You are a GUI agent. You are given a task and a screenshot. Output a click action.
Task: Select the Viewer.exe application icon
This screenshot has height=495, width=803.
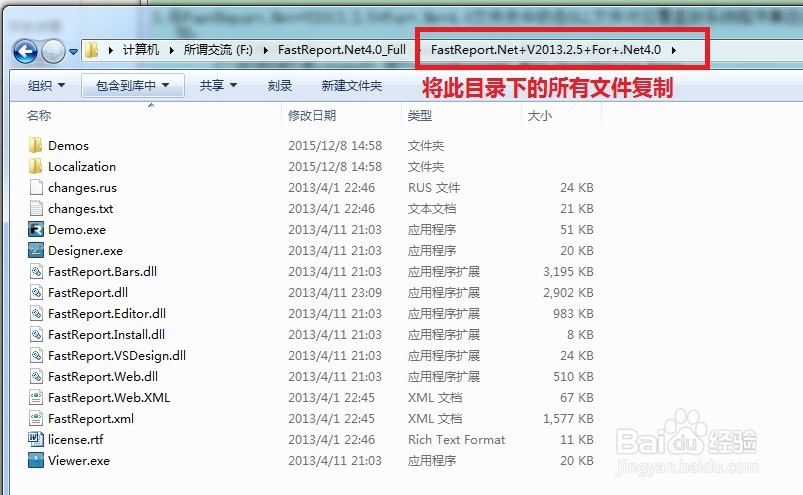click(36, 460)
